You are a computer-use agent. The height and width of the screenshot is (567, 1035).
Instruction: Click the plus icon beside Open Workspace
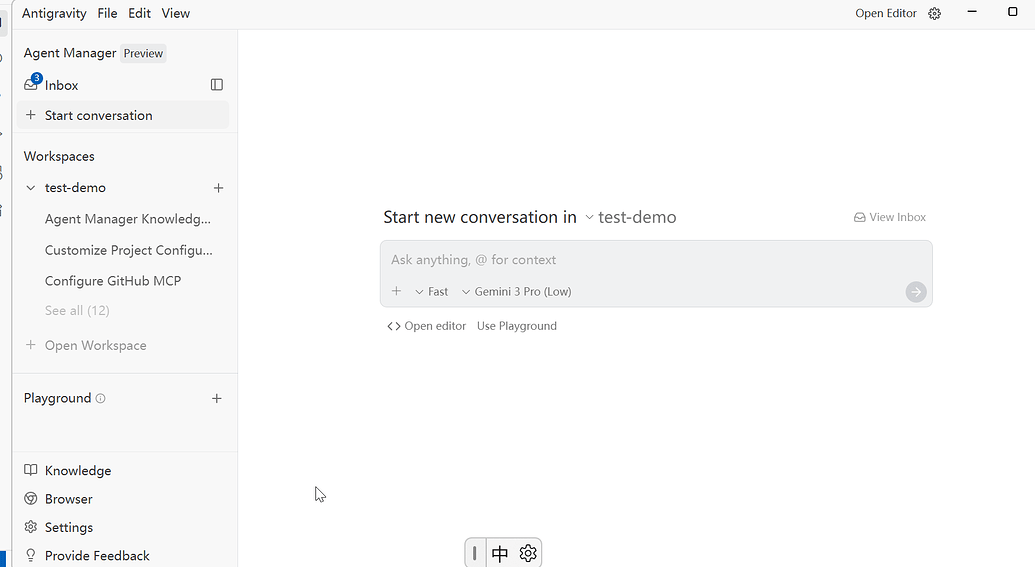30,345
